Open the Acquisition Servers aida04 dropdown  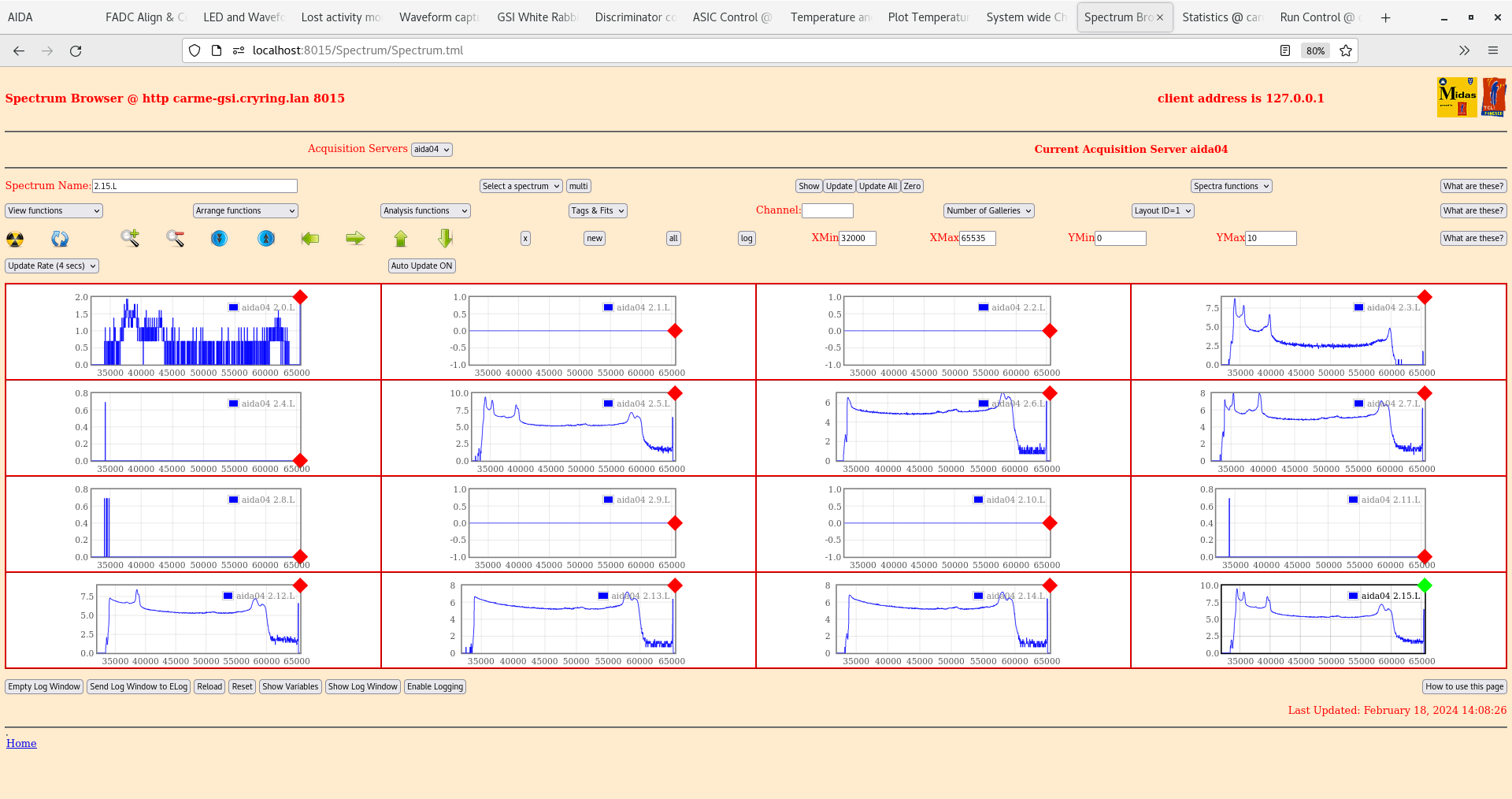pos(432,150)
